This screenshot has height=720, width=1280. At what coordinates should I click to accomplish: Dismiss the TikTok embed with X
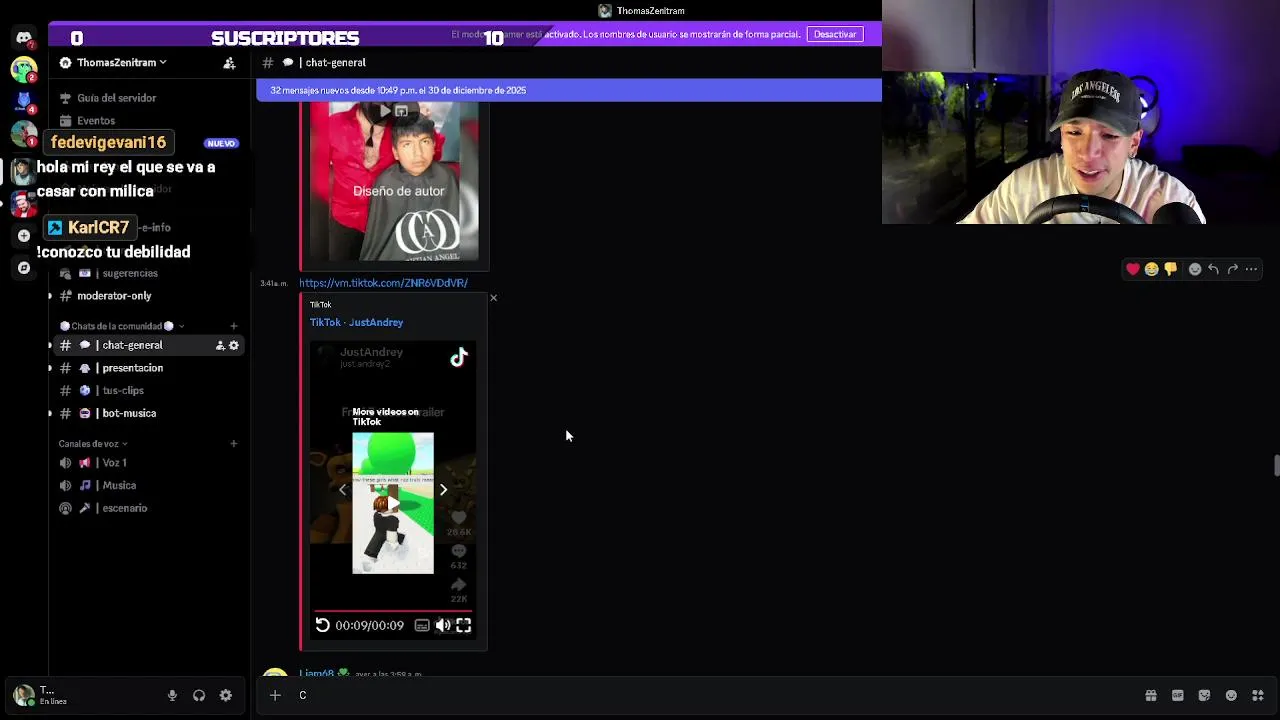pos(493,298)
